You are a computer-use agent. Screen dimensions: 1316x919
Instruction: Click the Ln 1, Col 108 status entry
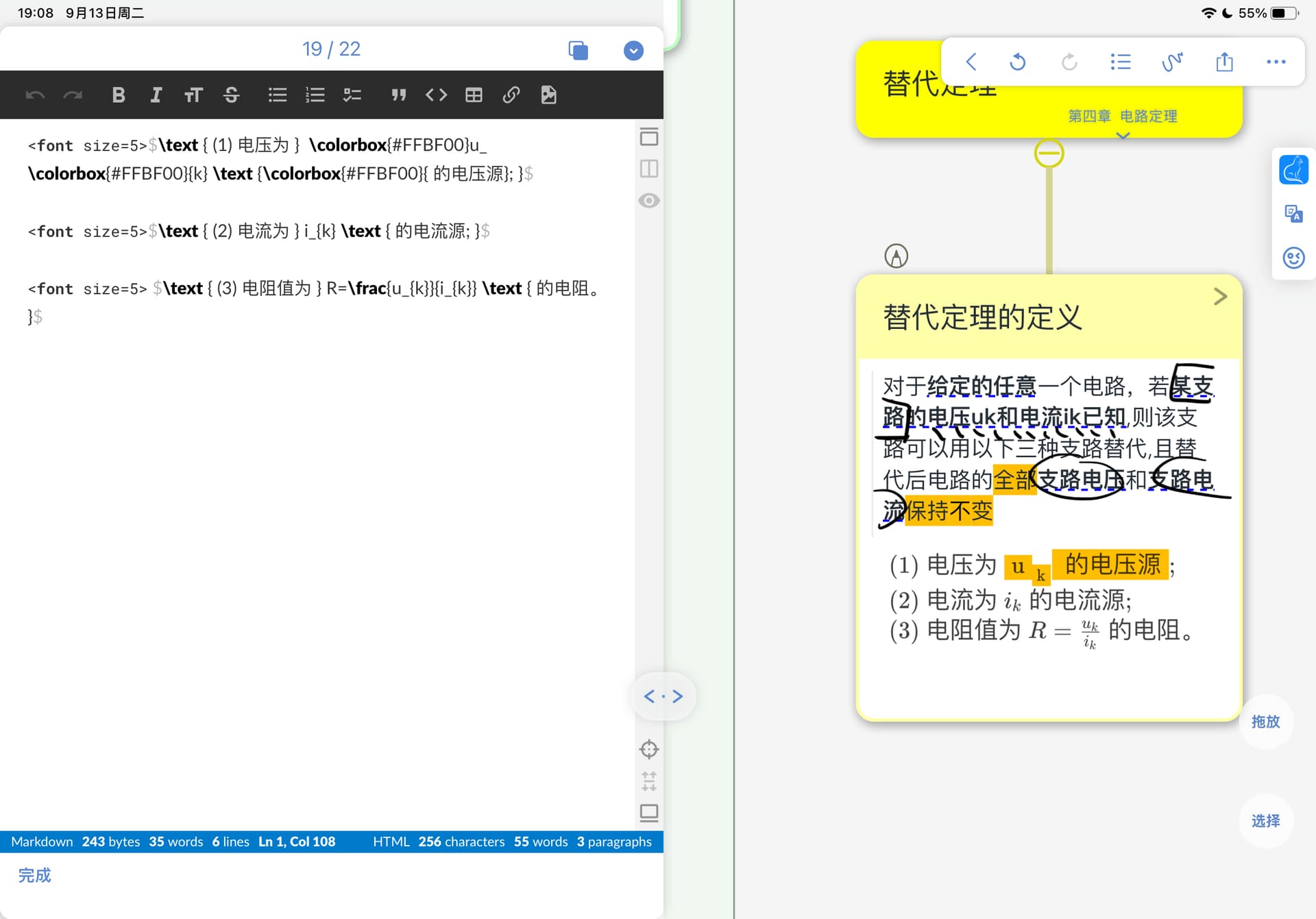(x=297, y=842)
